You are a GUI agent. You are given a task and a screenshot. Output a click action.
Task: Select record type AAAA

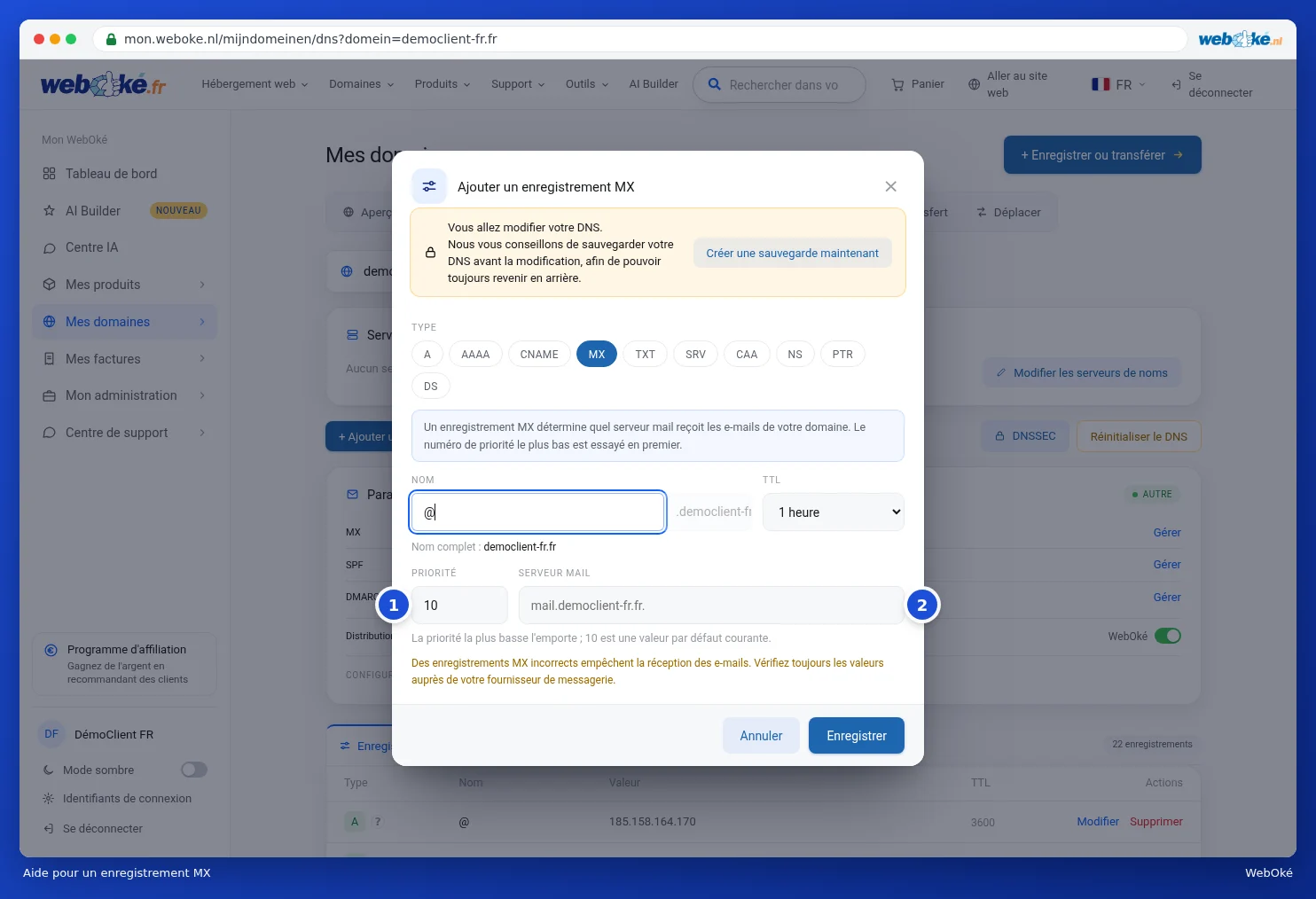click(x=475, y=355)
